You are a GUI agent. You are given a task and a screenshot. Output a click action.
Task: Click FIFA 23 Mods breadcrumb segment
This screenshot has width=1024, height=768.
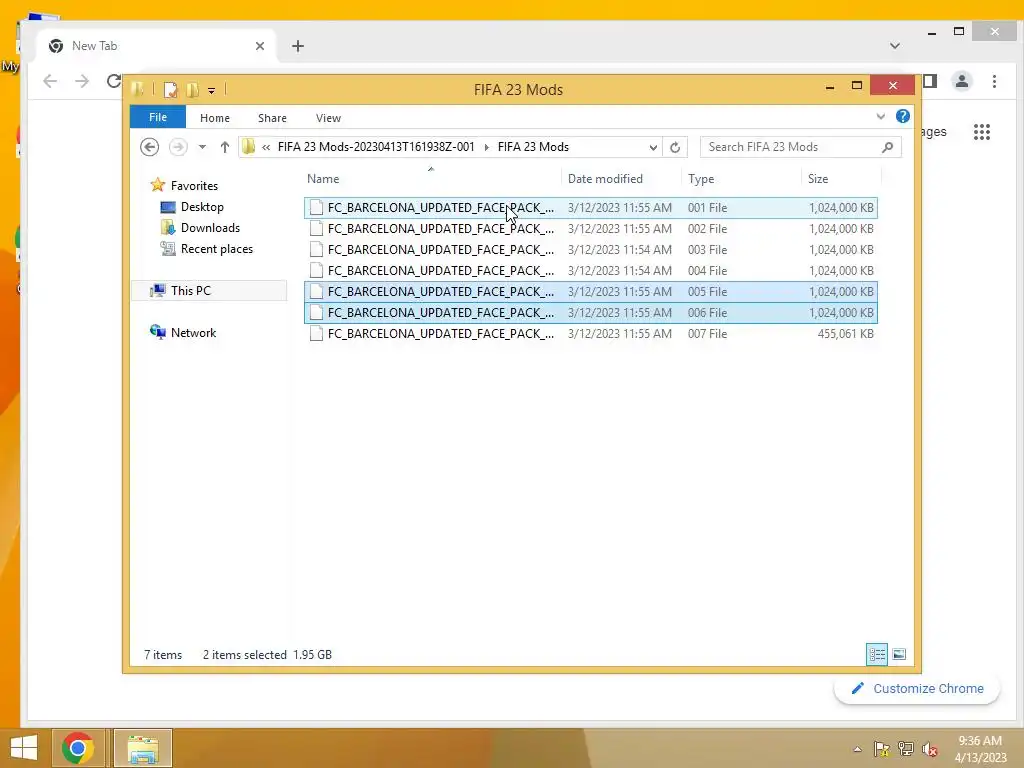(533, 147)
